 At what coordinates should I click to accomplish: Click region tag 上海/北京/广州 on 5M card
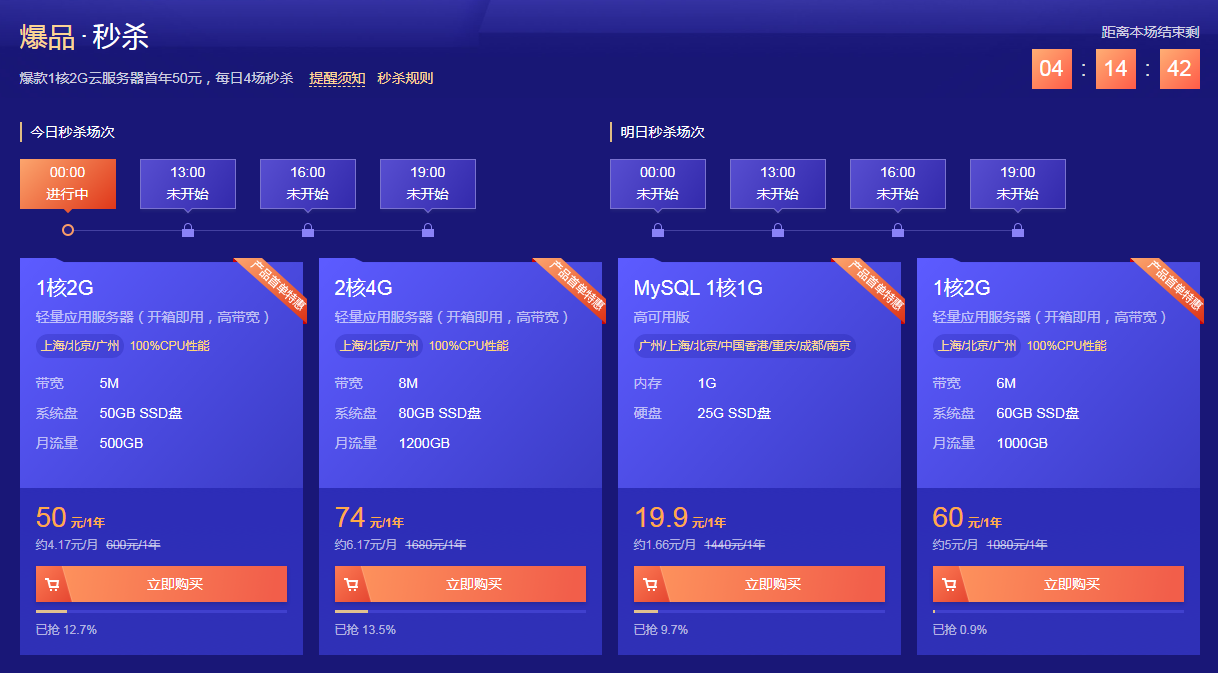point(80,346)
